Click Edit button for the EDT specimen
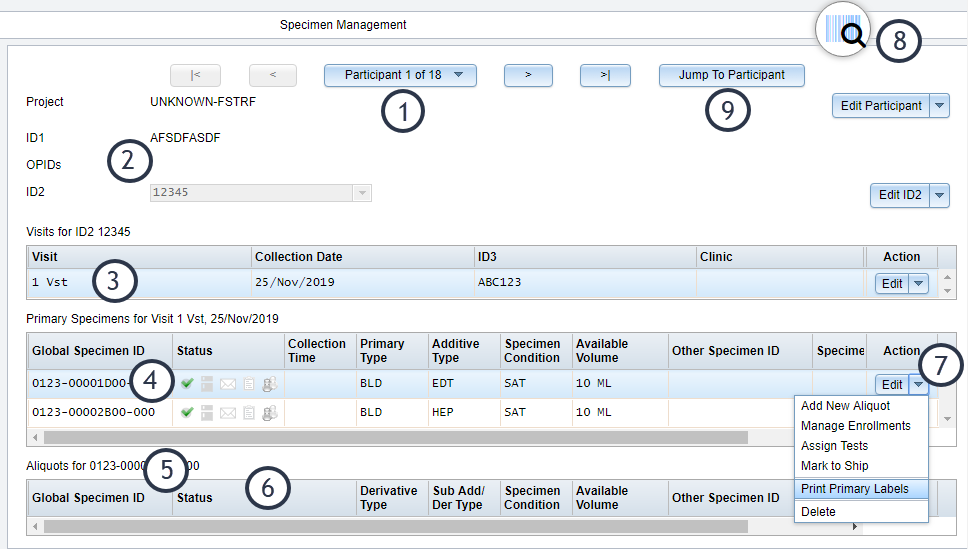The height and width of the screenshot is (549, 968). tap(892, 385)
